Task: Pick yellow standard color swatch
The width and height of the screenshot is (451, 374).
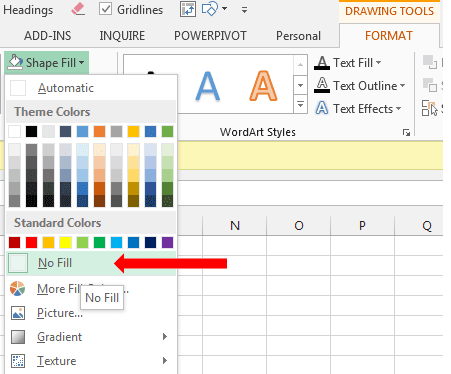Action: (65, 242)
